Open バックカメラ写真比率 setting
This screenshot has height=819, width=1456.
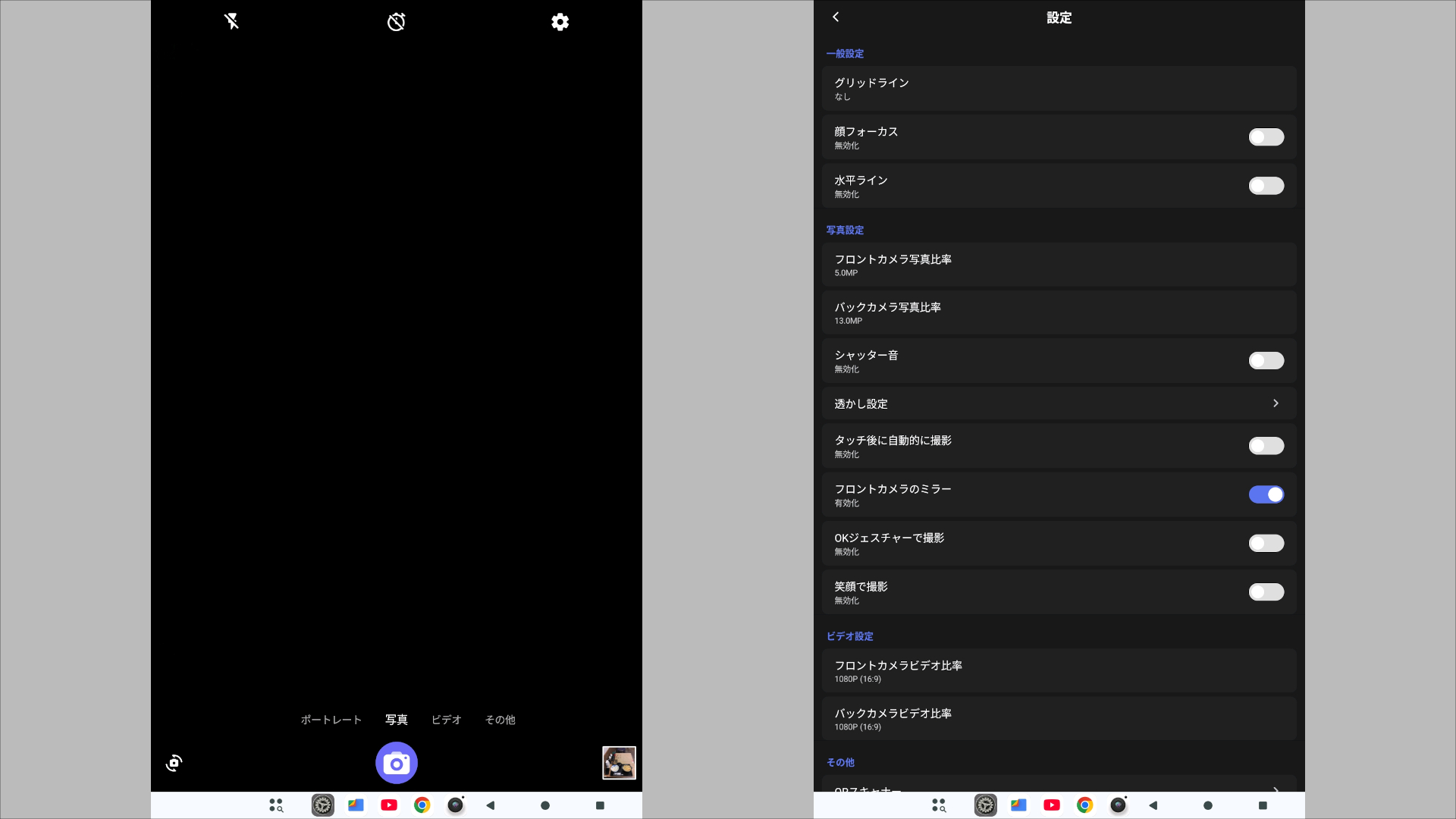[1059, 312]
